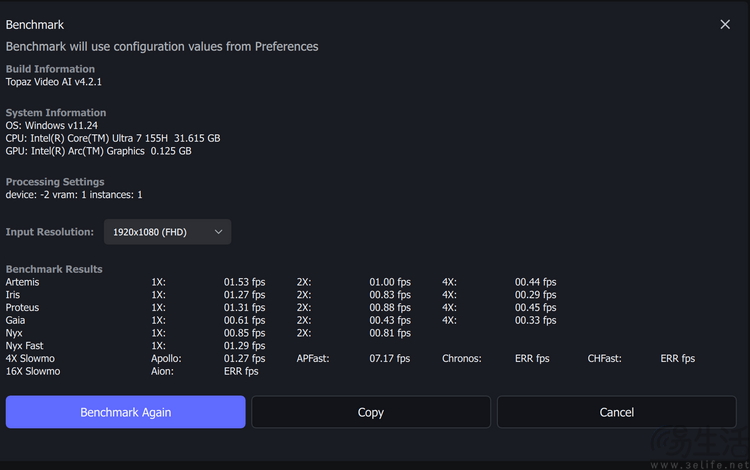Screen dimensions: 750x470
Task: Click the APFast 07.17 fps value
Action: pyautogui.click(x=389, y=359)
